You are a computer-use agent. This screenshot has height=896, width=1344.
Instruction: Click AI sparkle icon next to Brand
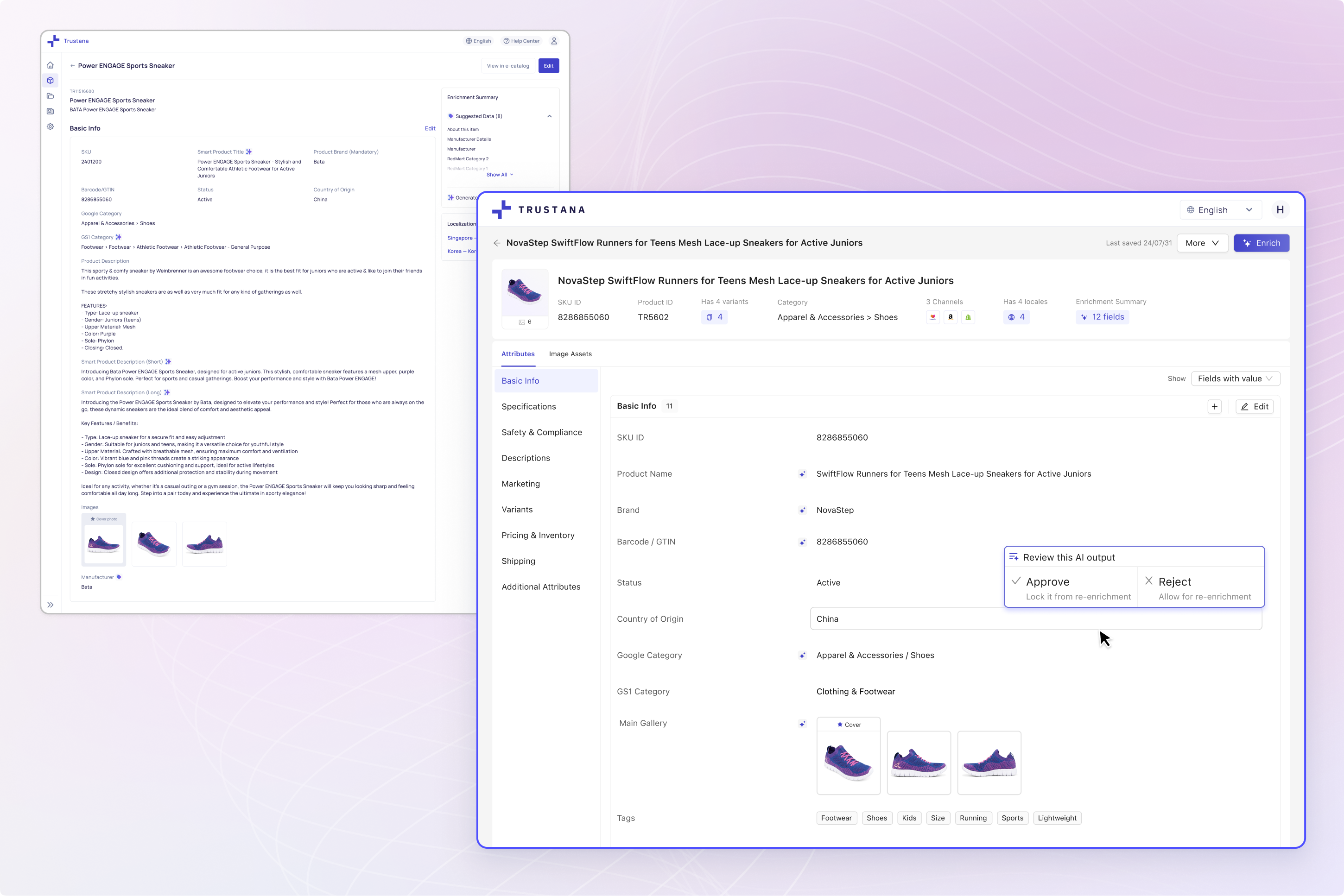[x=802, y=510]
